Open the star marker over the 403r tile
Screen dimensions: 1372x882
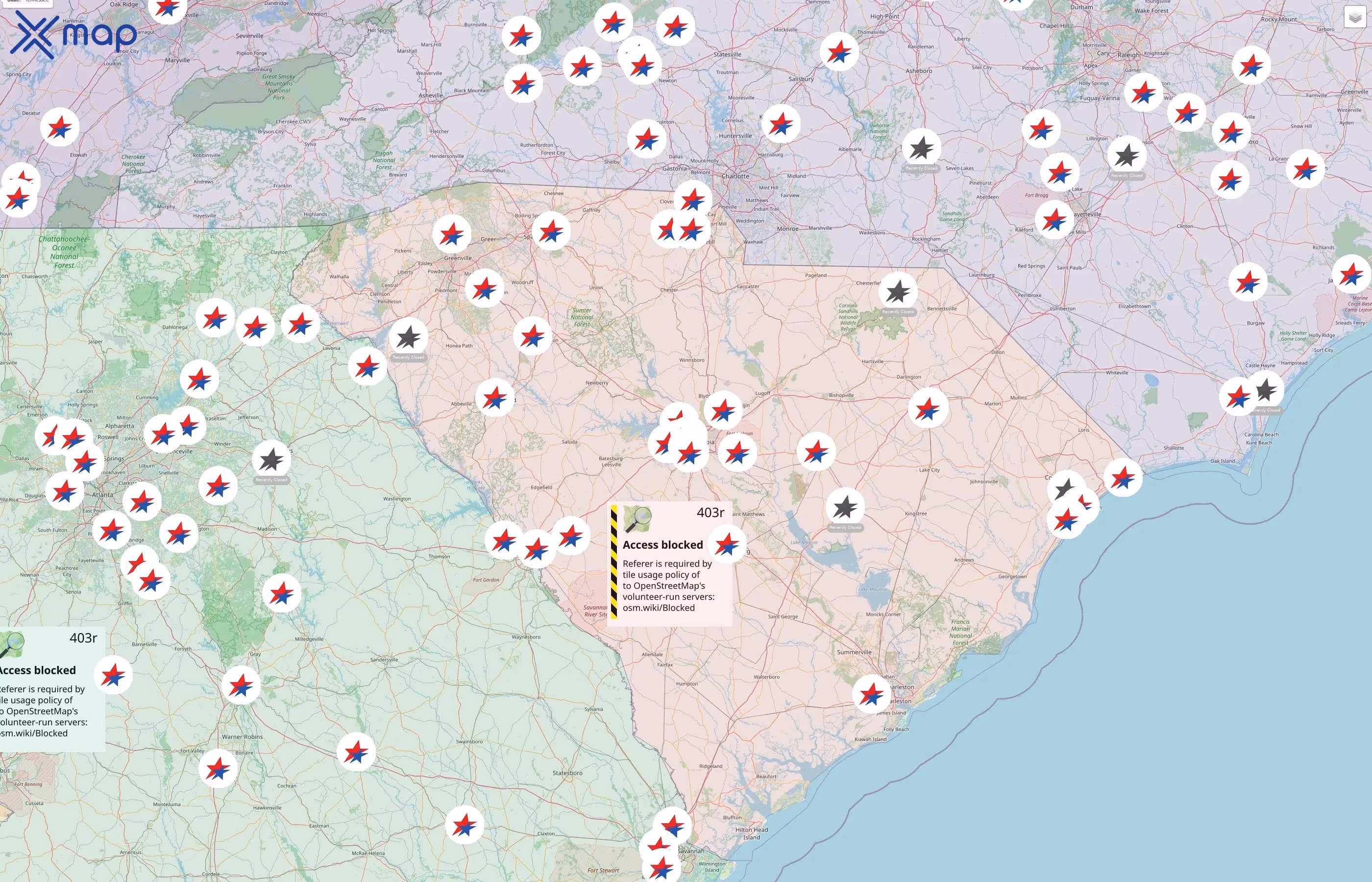(727, 543)
